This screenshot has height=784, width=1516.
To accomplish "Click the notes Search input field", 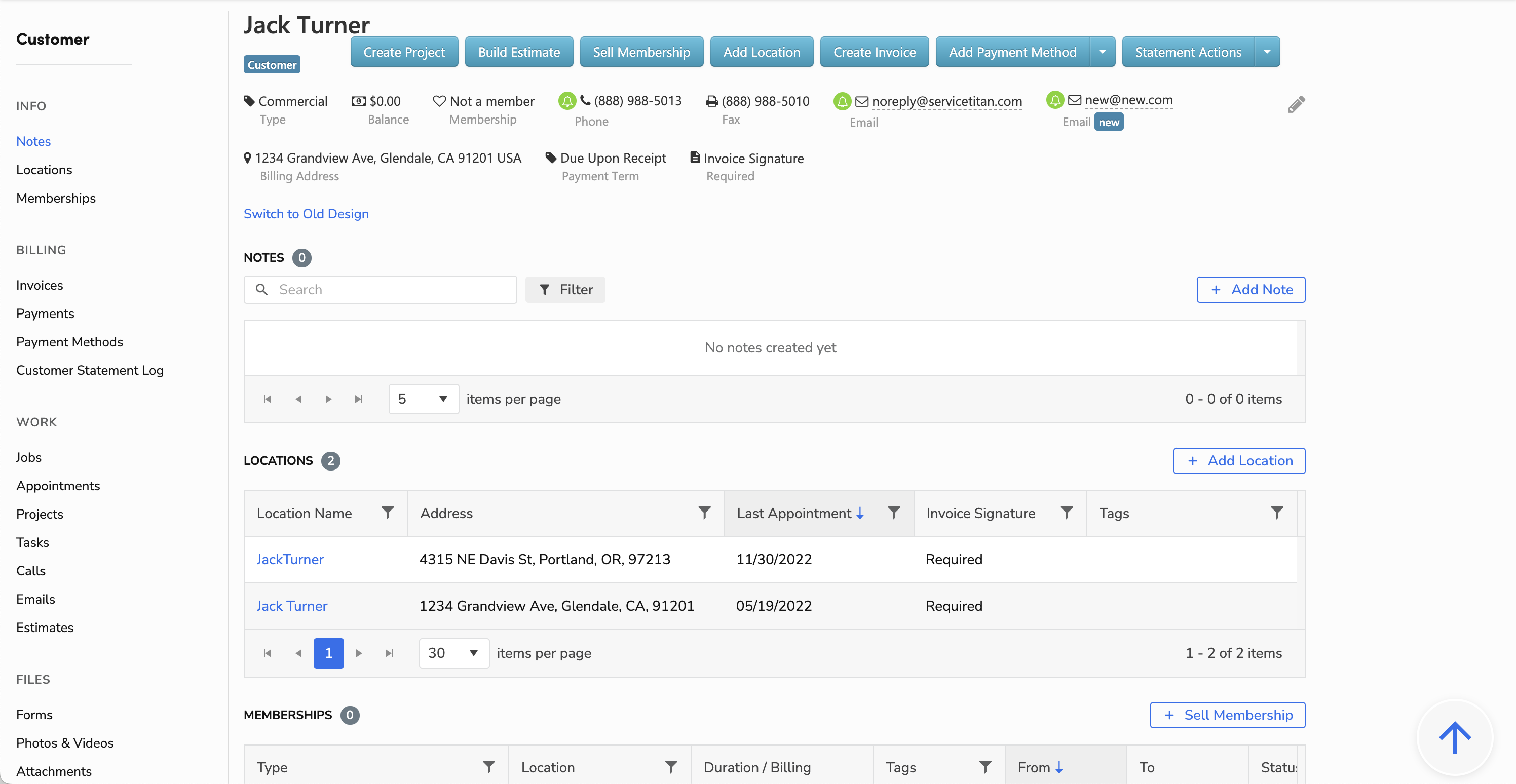I will coord(389,290).
